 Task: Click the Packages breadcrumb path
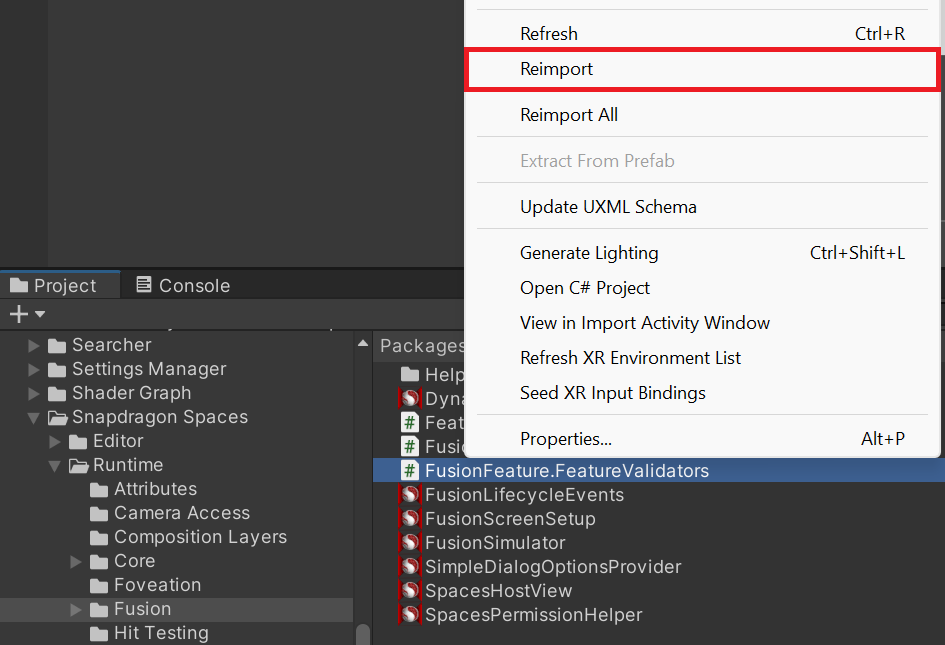(422, 346)
